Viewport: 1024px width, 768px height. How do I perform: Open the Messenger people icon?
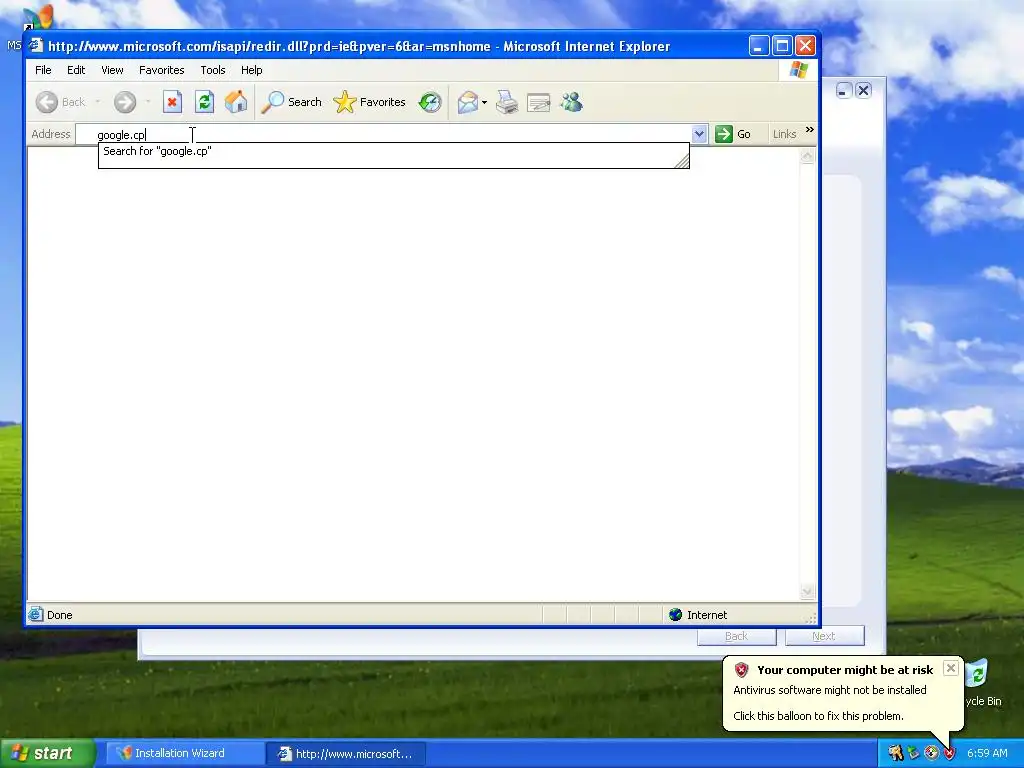tap(571, 102)
